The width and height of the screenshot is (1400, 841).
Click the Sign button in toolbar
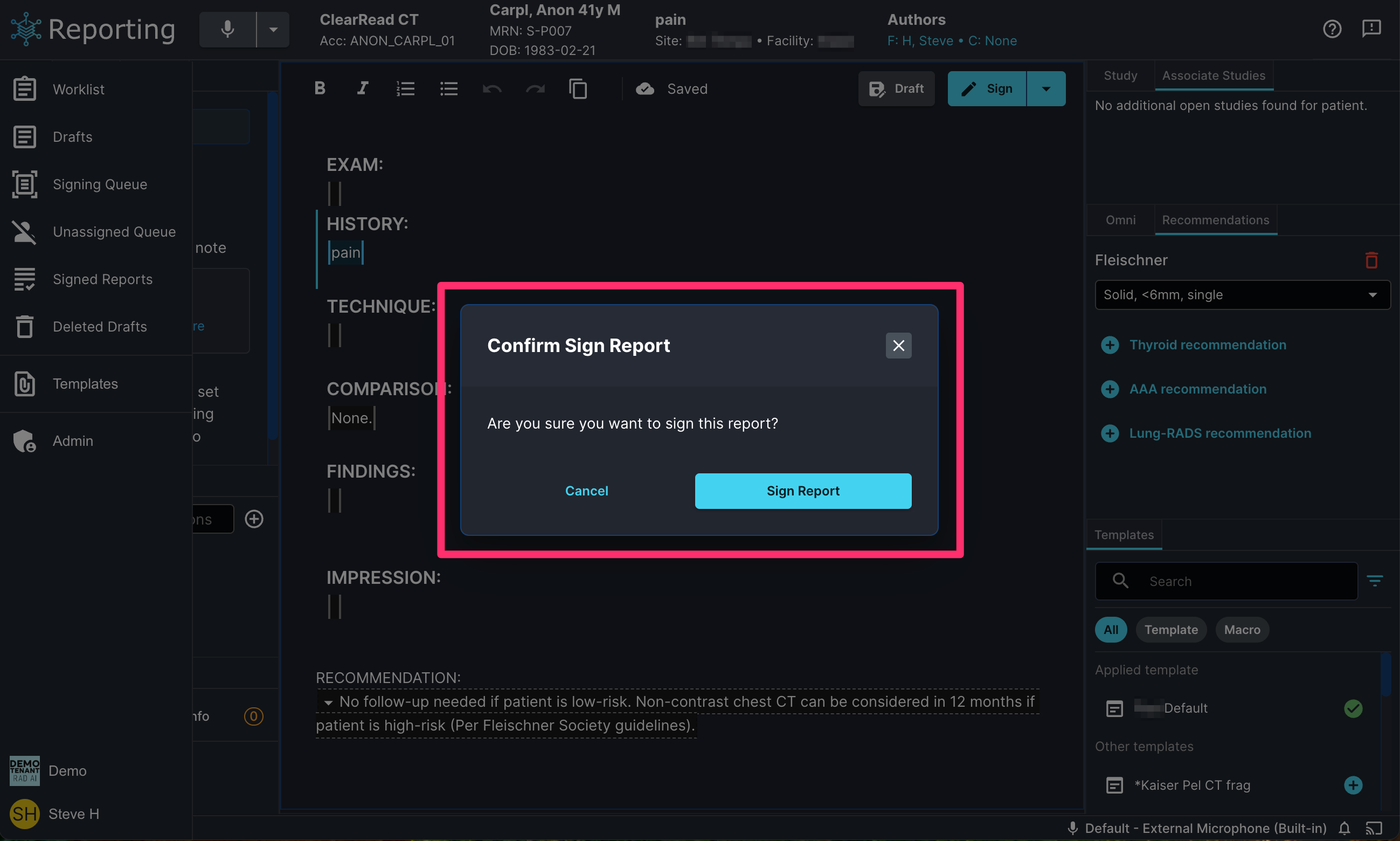tap(987, 88)
